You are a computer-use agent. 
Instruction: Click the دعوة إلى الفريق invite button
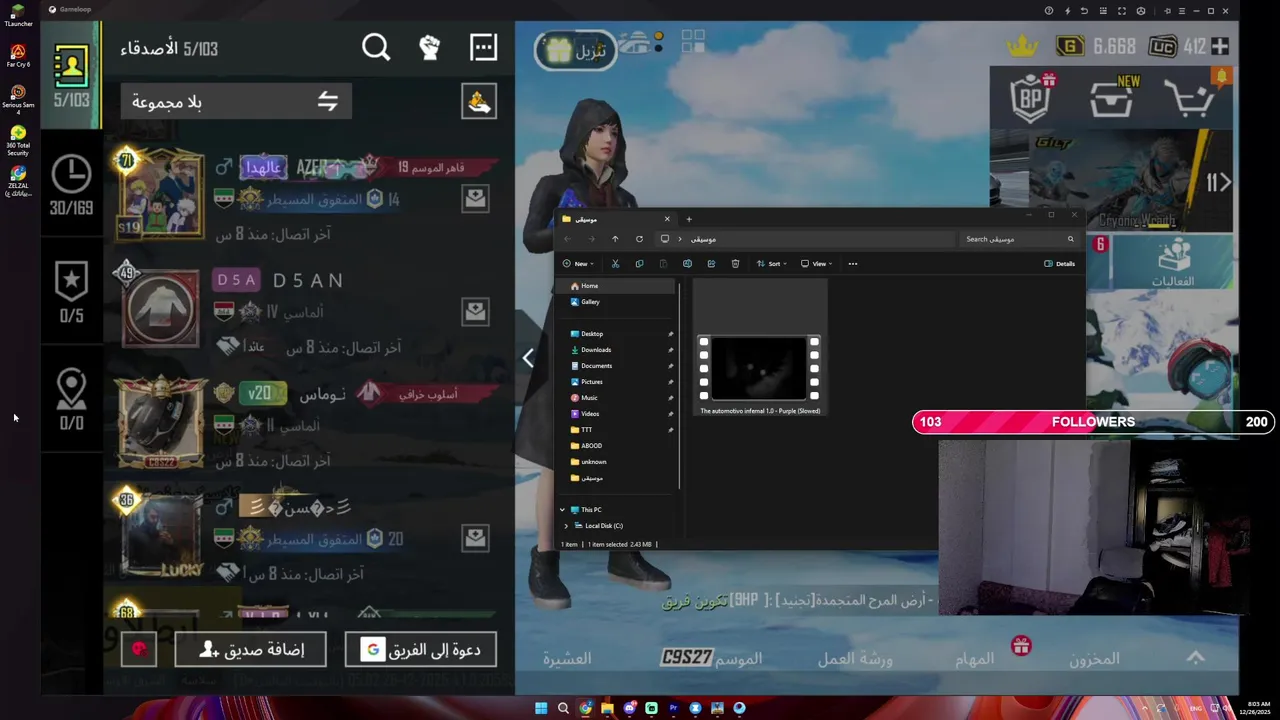421,650
